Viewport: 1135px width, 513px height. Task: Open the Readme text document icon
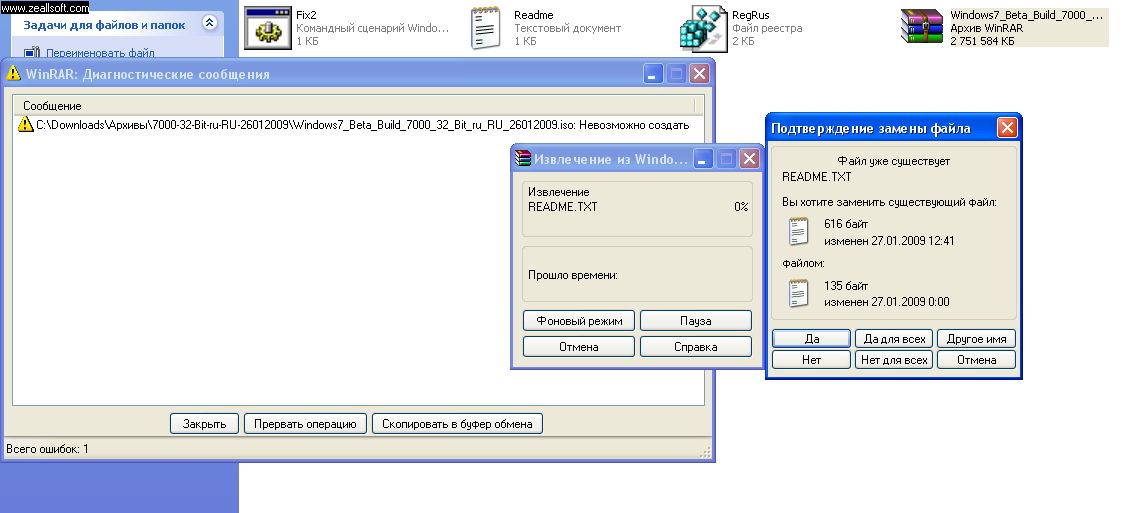485,27
